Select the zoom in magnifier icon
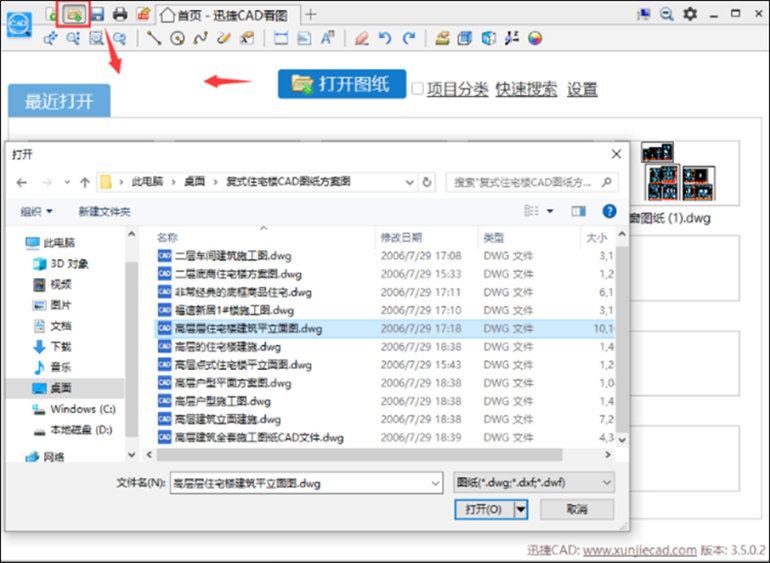Viewport: 770px width, 563px height. coord(73,38)
